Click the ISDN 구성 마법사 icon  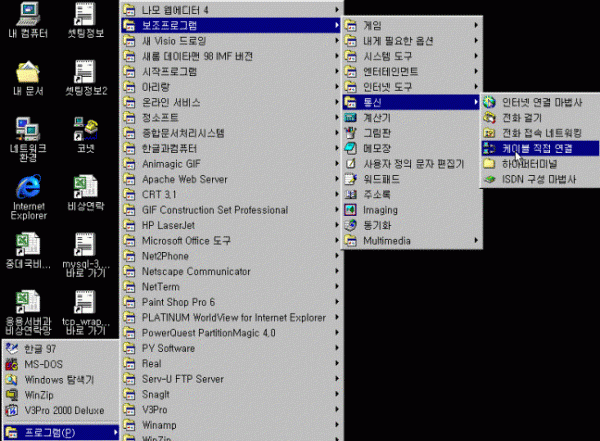point(489,179)
